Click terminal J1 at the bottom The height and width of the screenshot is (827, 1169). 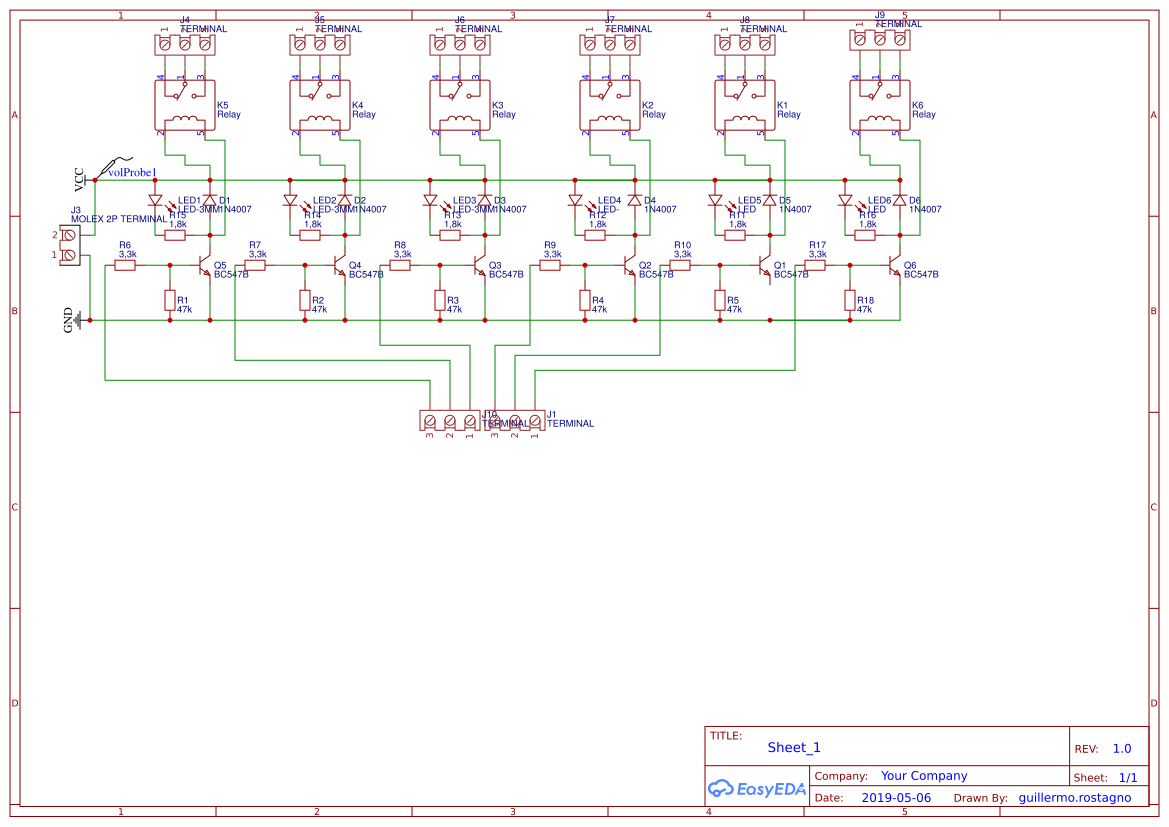[x=514, y=420]
